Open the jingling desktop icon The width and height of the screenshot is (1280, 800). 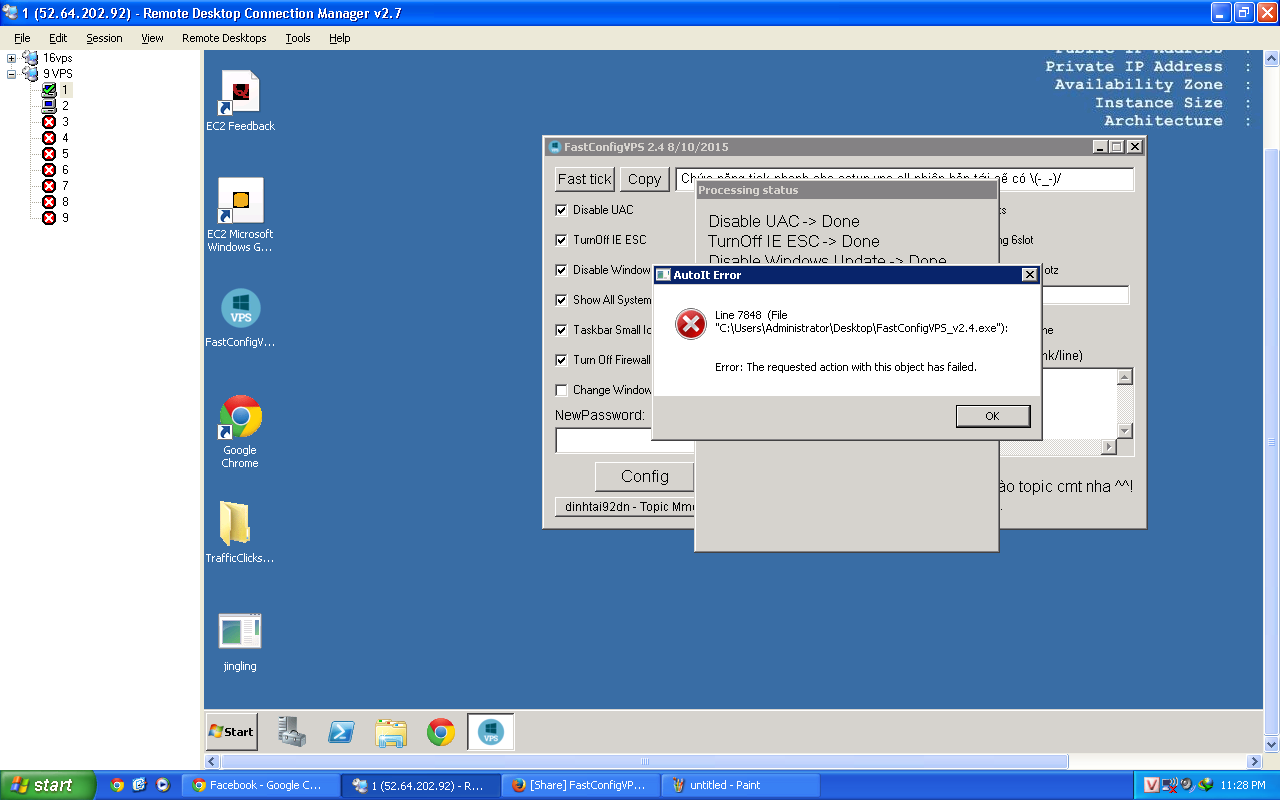(x=240, y=641)
